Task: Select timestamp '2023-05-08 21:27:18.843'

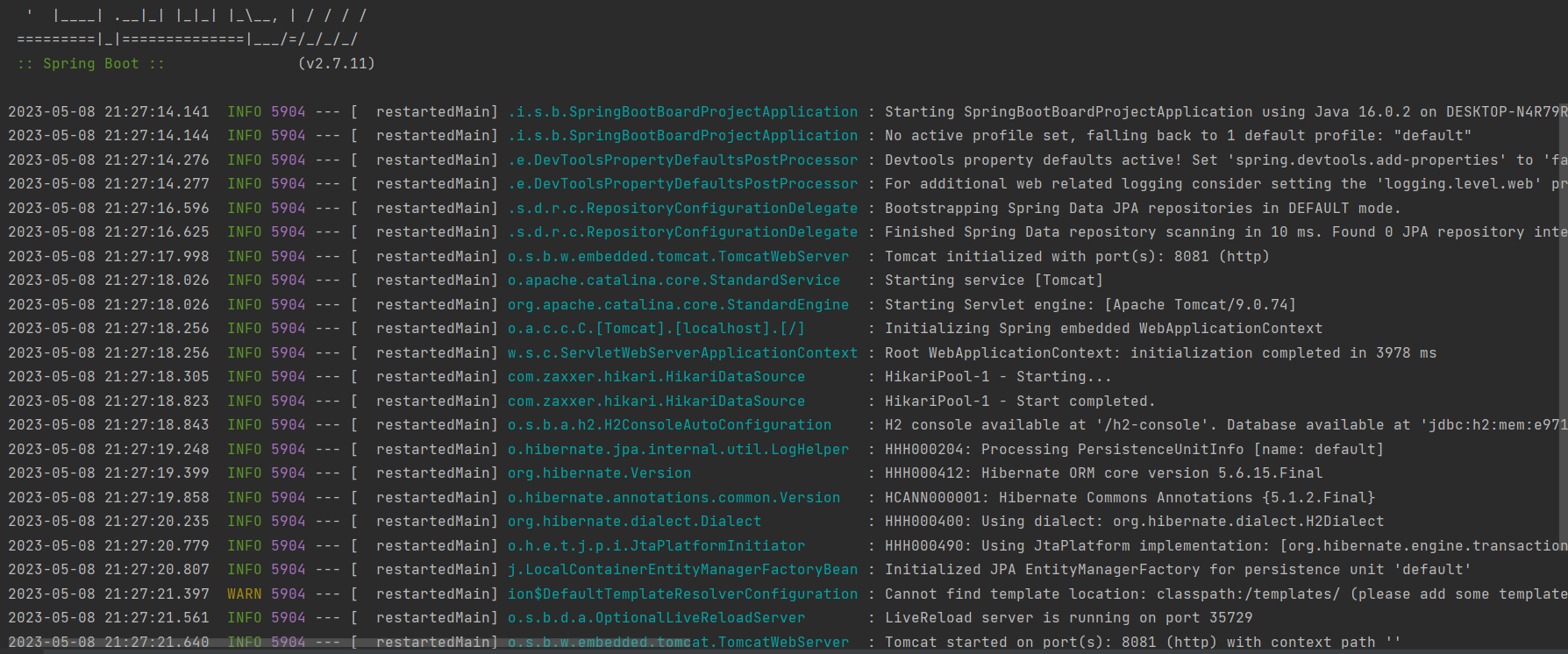Action: pos(109,424)
